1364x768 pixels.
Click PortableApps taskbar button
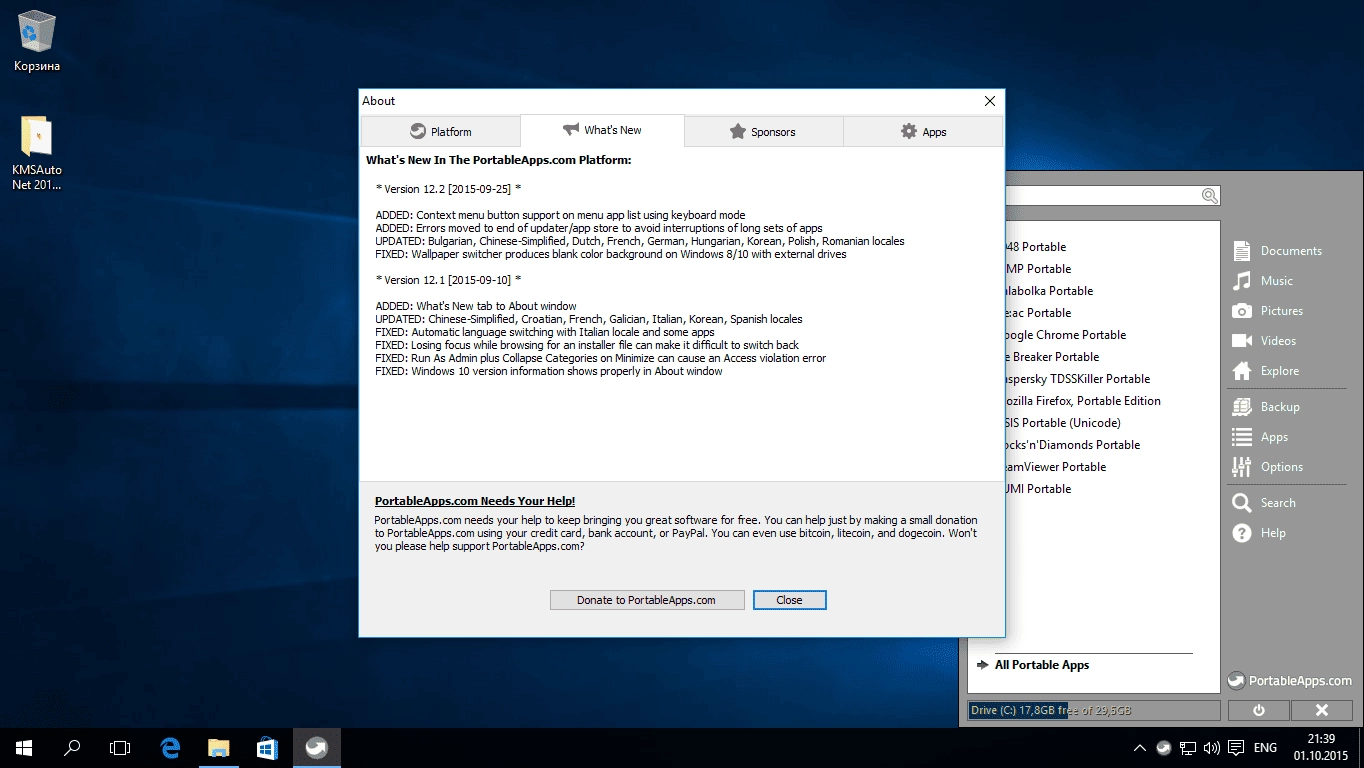tap(316, 747)
